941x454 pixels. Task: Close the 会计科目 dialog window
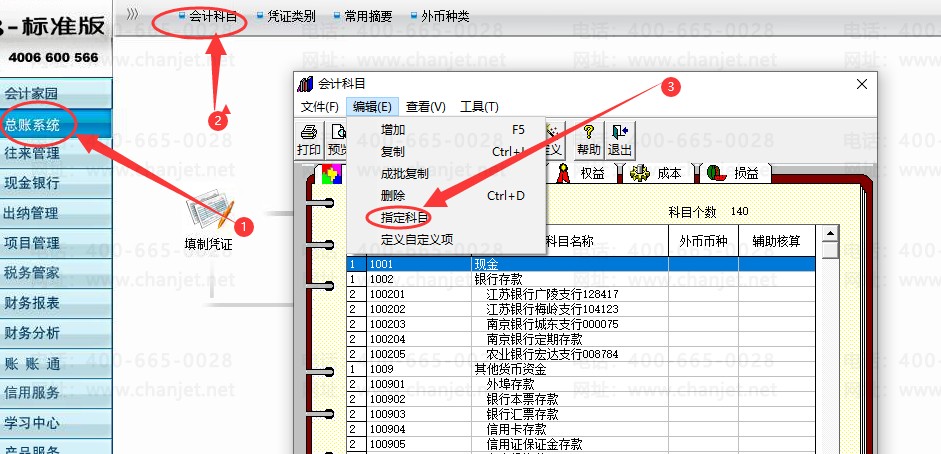[x=862, y=84]
